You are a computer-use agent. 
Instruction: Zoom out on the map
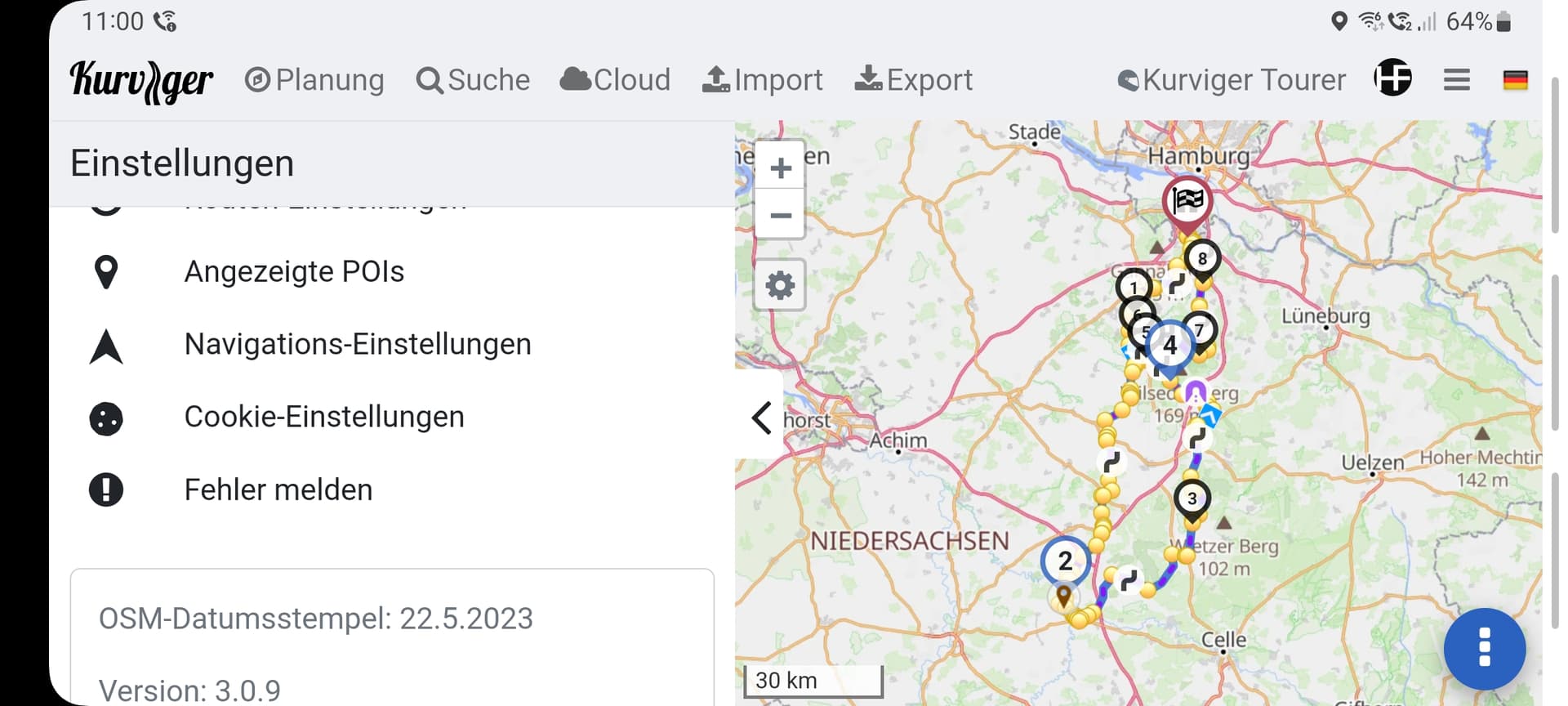click(x=780, y=216)
